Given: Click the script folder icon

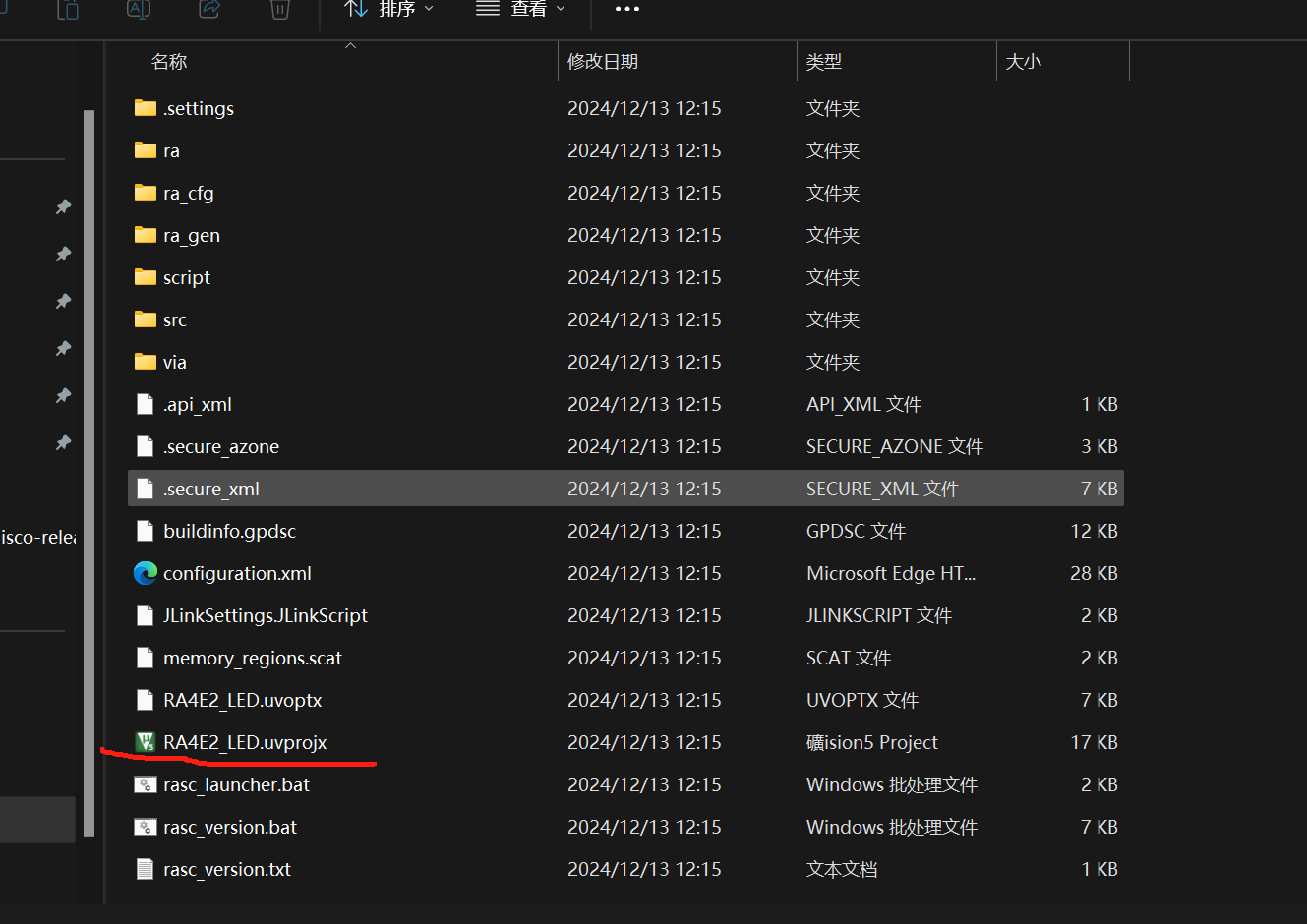Looking at the screenshot, I should click(x=146, y=276).
